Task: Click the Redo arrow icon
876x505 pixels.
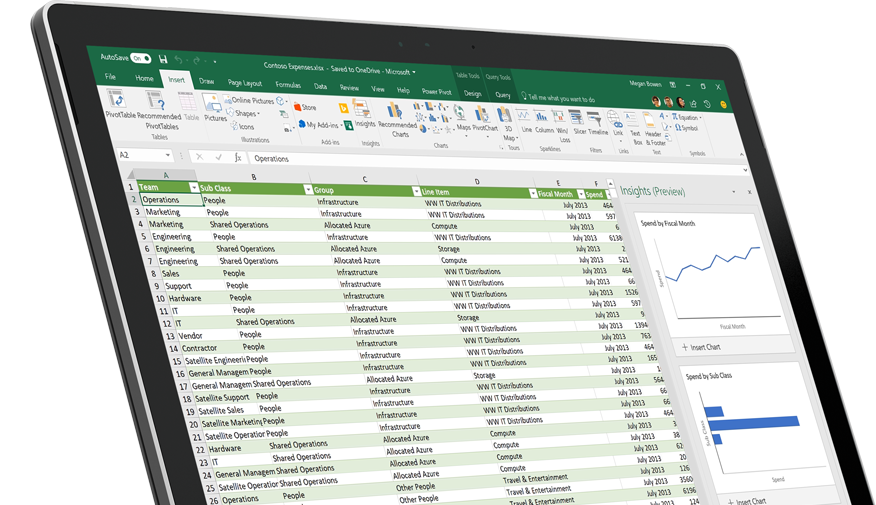Action: (196, 60)
